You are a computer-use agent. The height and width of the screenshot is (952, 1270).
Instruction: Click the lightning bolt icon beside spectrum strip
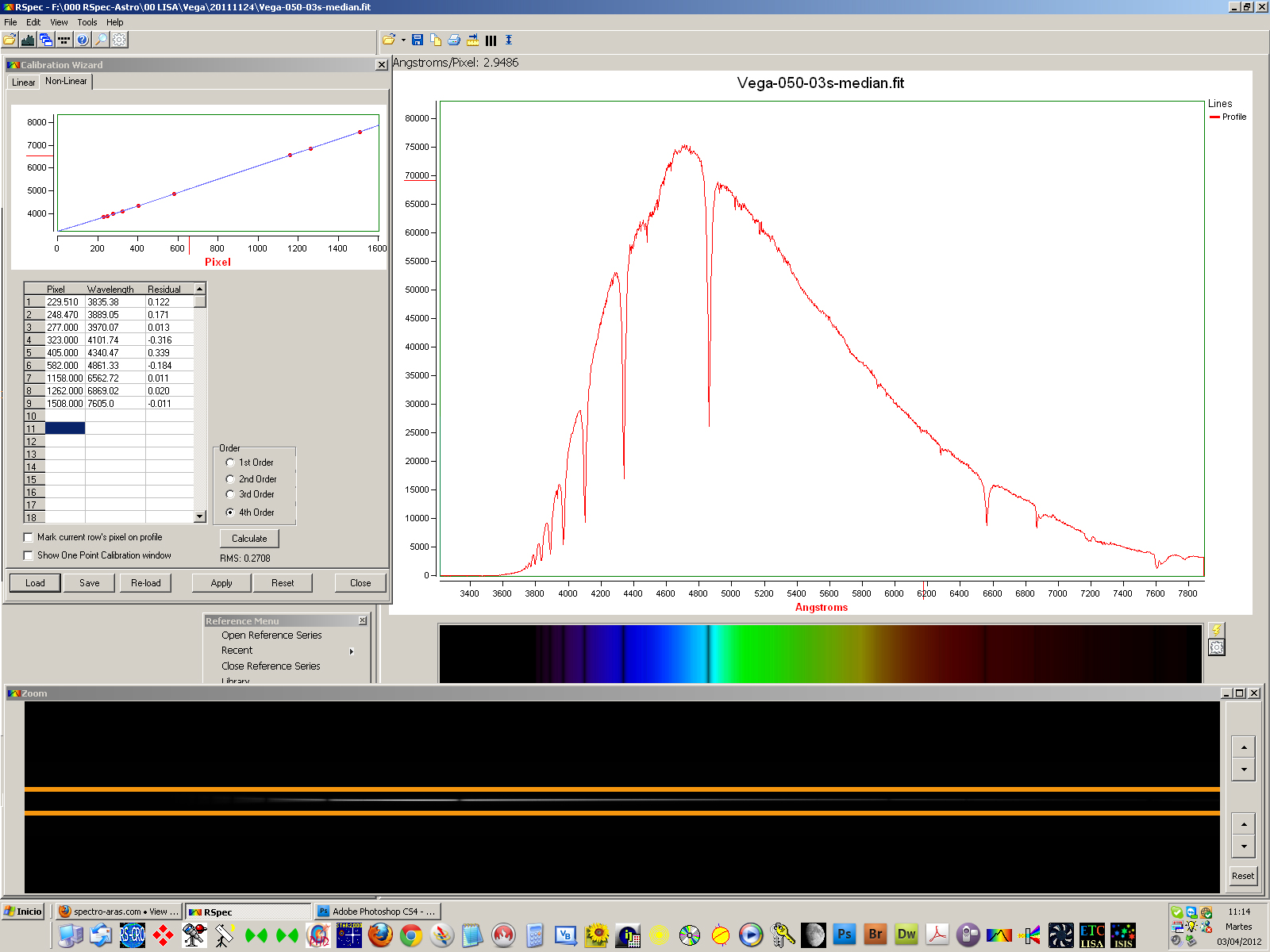(x=1216, y=630)
